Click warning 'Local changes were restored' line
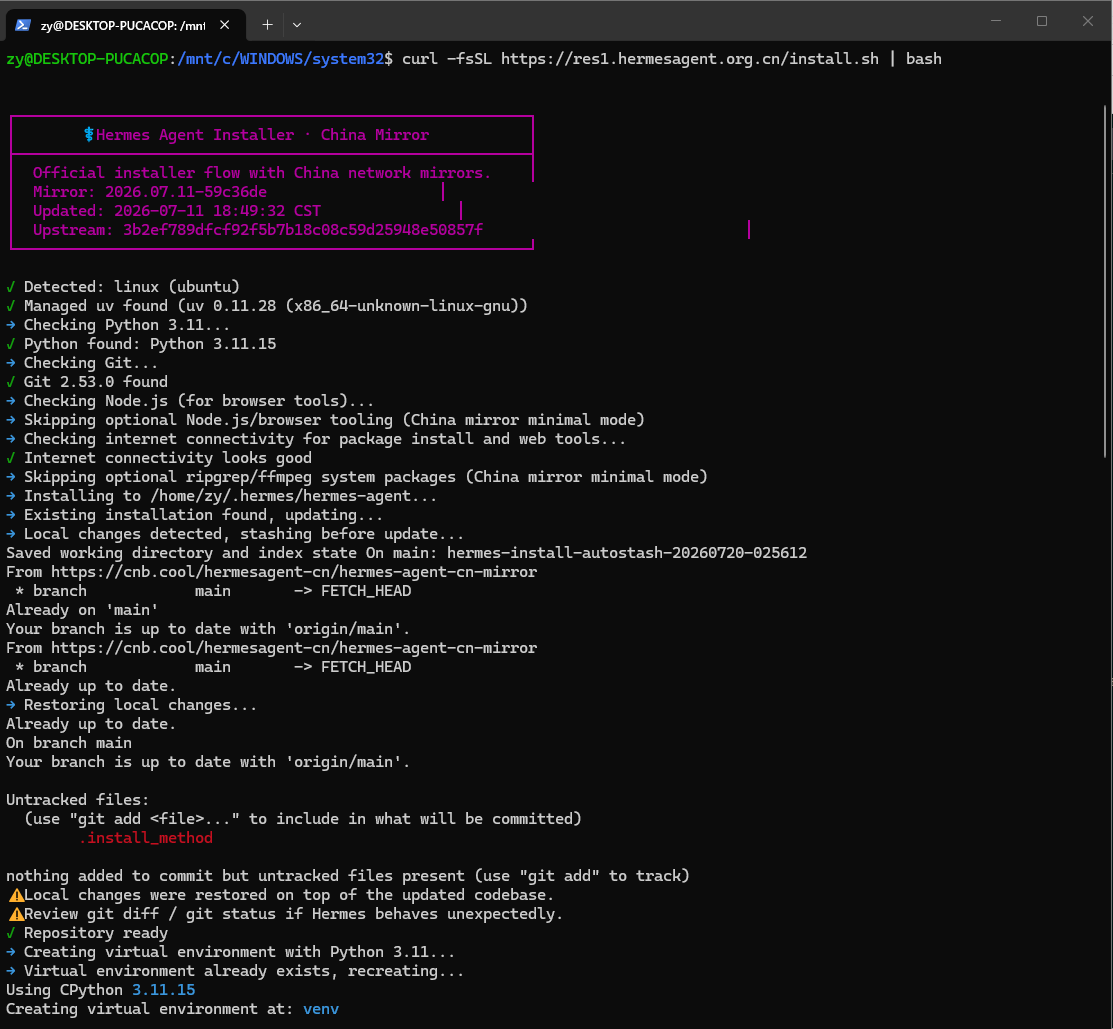Image resolution: width=1113 pixels, height=1029 pixels. pos(280,895)
